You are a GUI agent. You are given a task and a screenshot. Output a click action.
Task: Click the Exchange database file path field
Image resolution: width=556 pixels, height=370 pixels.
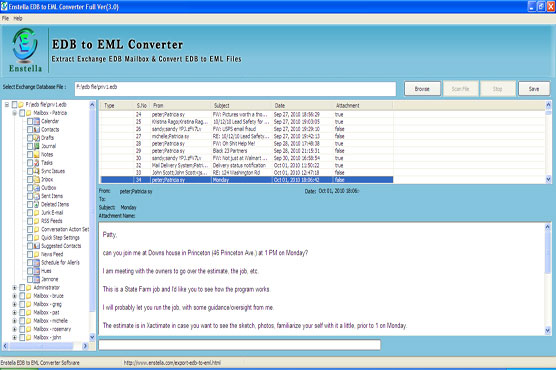[235, 89]
